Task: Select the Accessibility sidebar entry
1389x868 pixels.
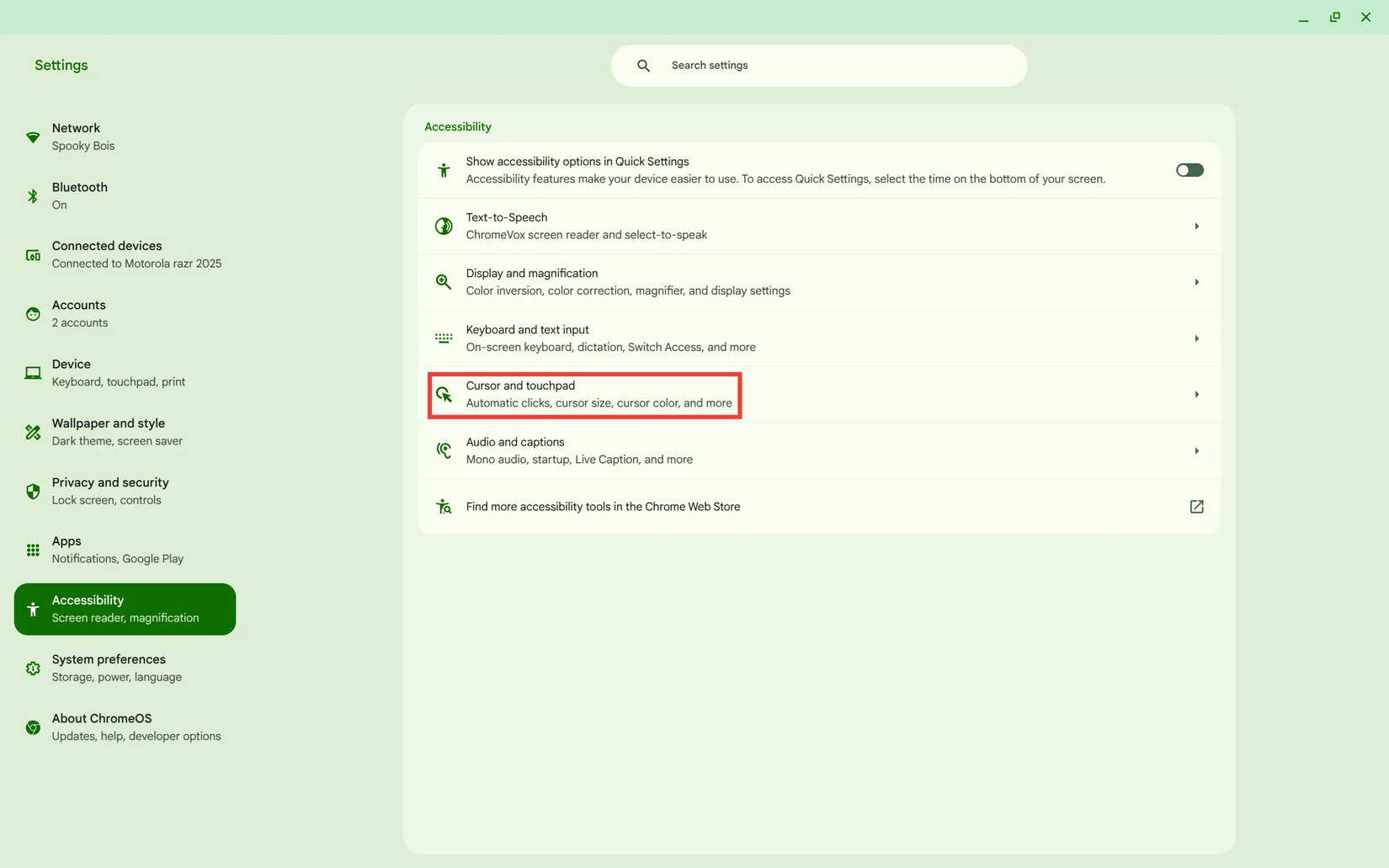Action: click(124, 608)
